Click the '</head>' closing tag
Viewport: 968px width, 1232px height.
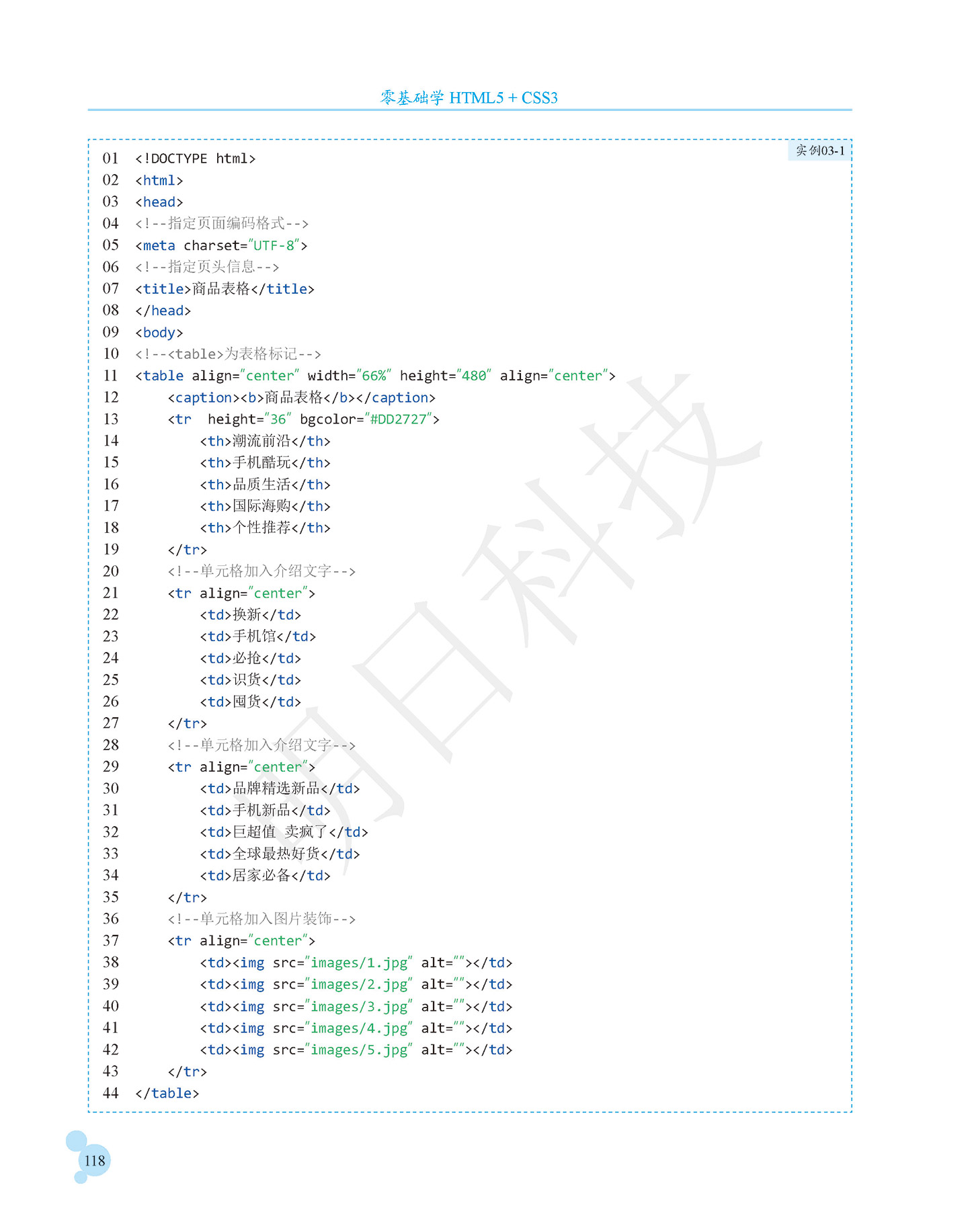pyautogui.click(x=163, y=311)
